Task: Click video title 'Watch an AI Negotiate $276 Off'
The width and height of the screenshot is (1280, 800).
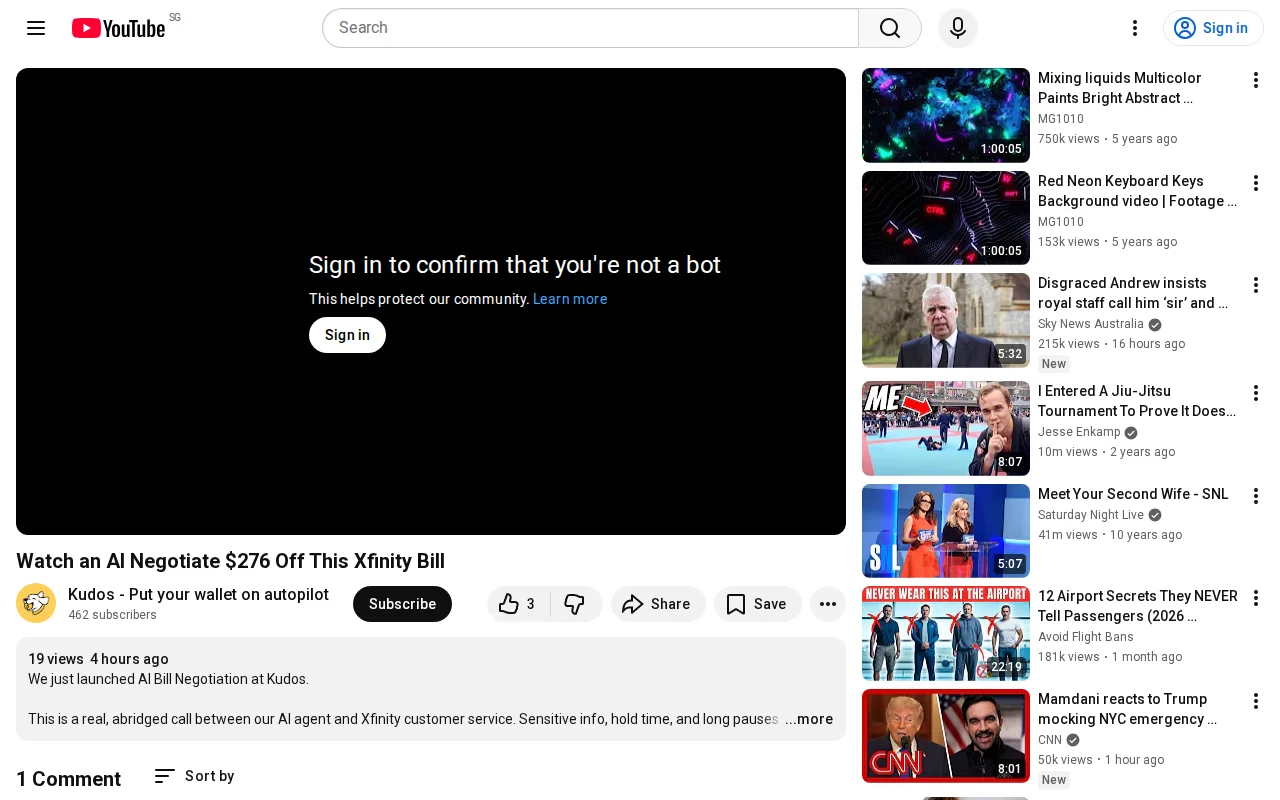Action: pos(230,561)
